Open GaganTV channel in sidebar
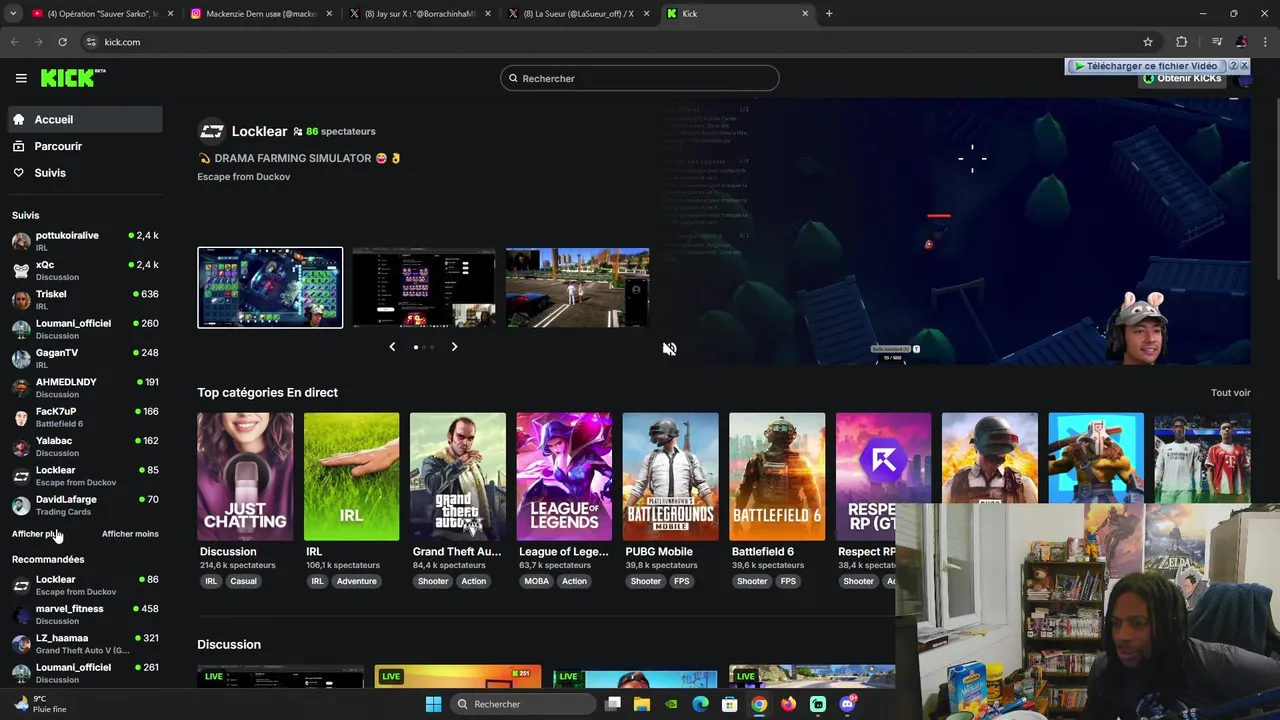Screen dimensions: 1280x720 (x=85, y=358)
